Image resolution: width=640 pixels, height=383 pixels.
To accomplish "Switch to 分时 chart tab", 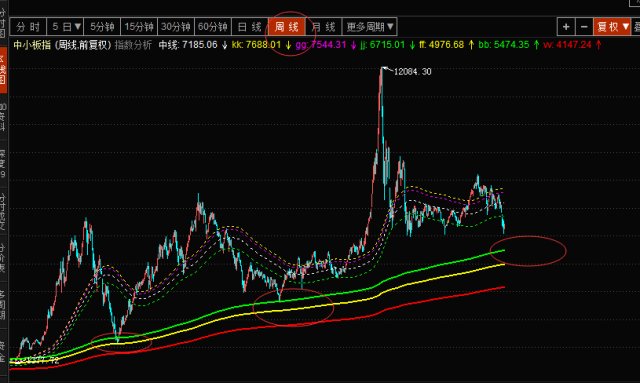I will [x=28, y=27].
